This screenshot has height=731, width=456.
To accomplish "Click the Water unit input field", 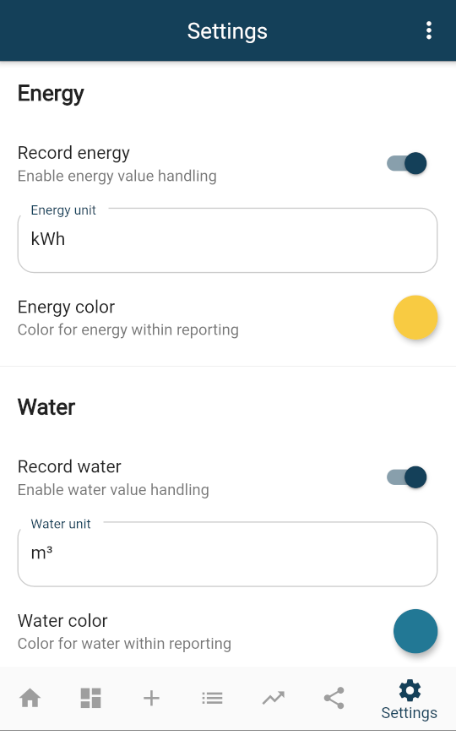I will coord(228,554).
